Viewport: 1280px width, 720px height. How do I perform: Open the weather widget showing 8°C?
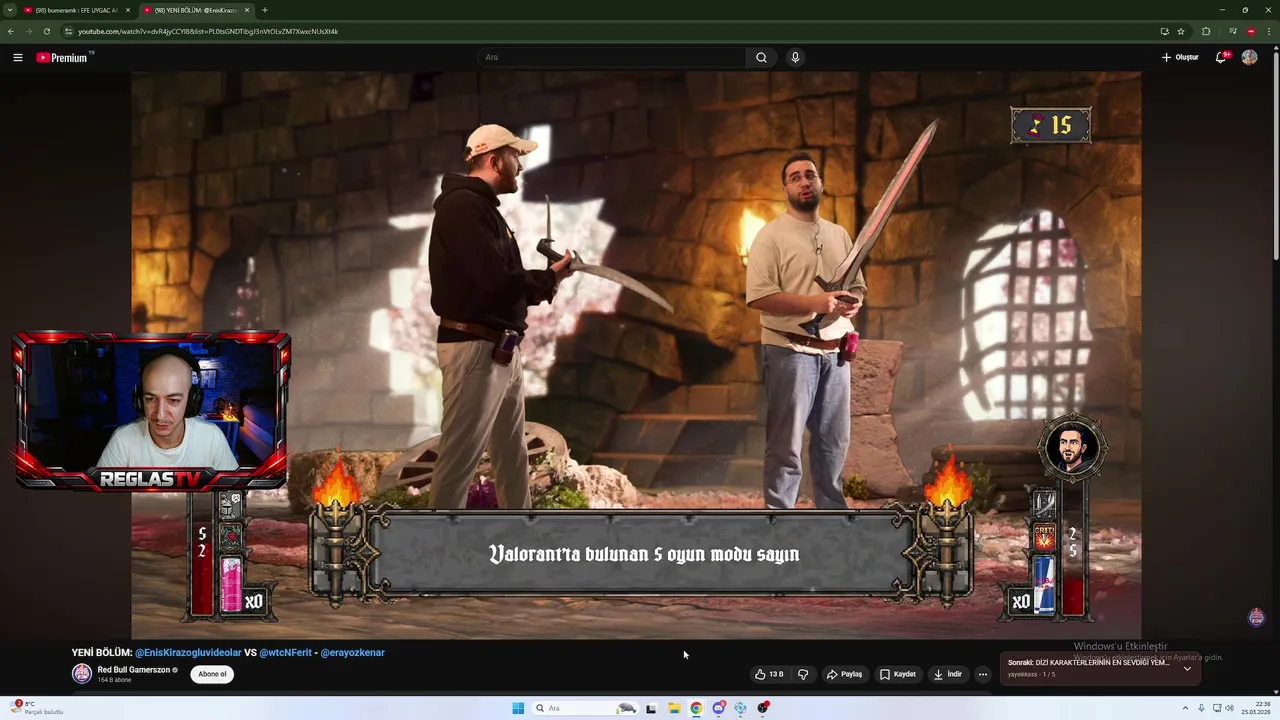[x=38, y=708]
